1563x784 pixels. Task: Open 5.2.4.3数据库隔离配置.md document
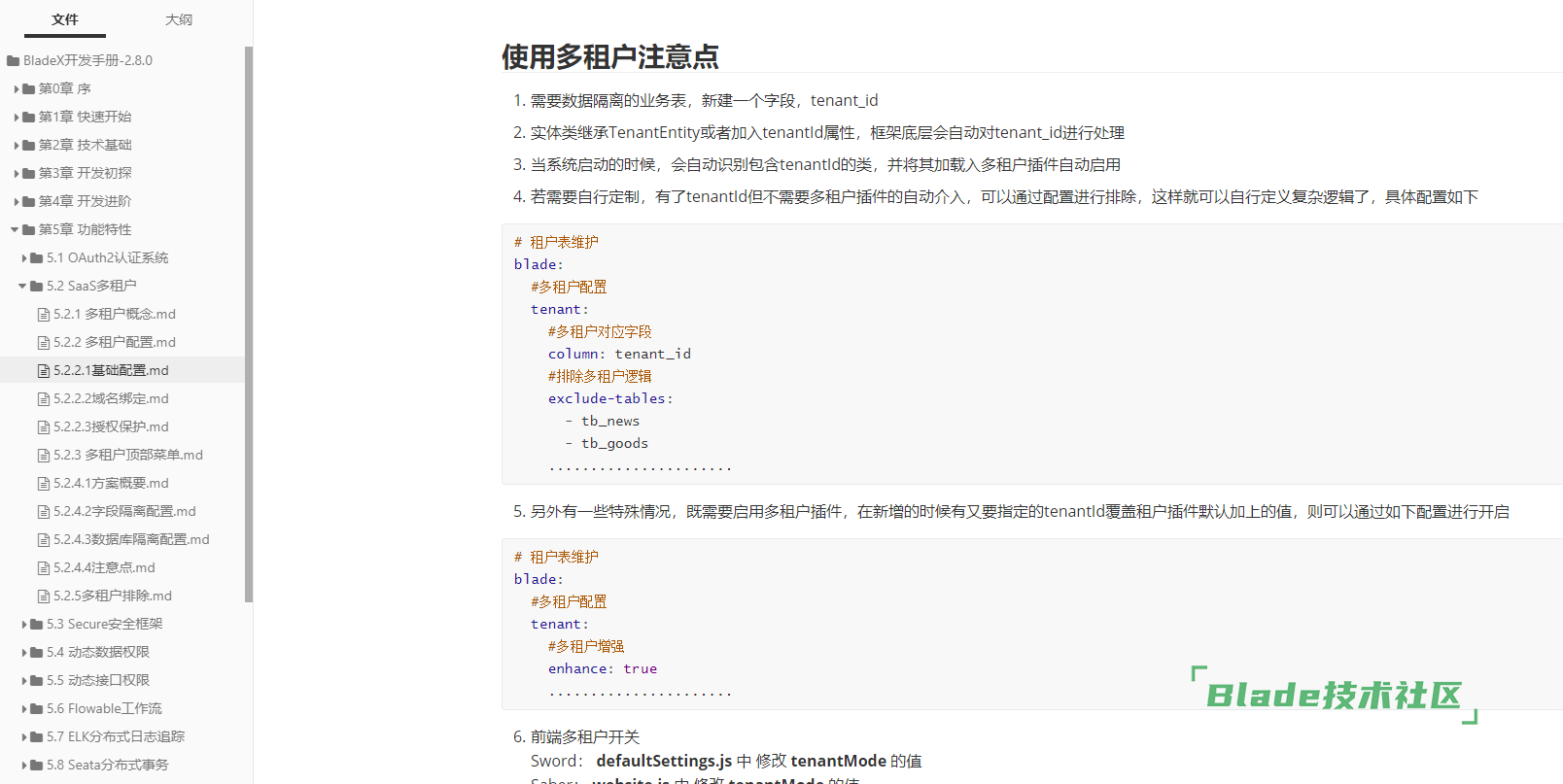coord(131,539)
